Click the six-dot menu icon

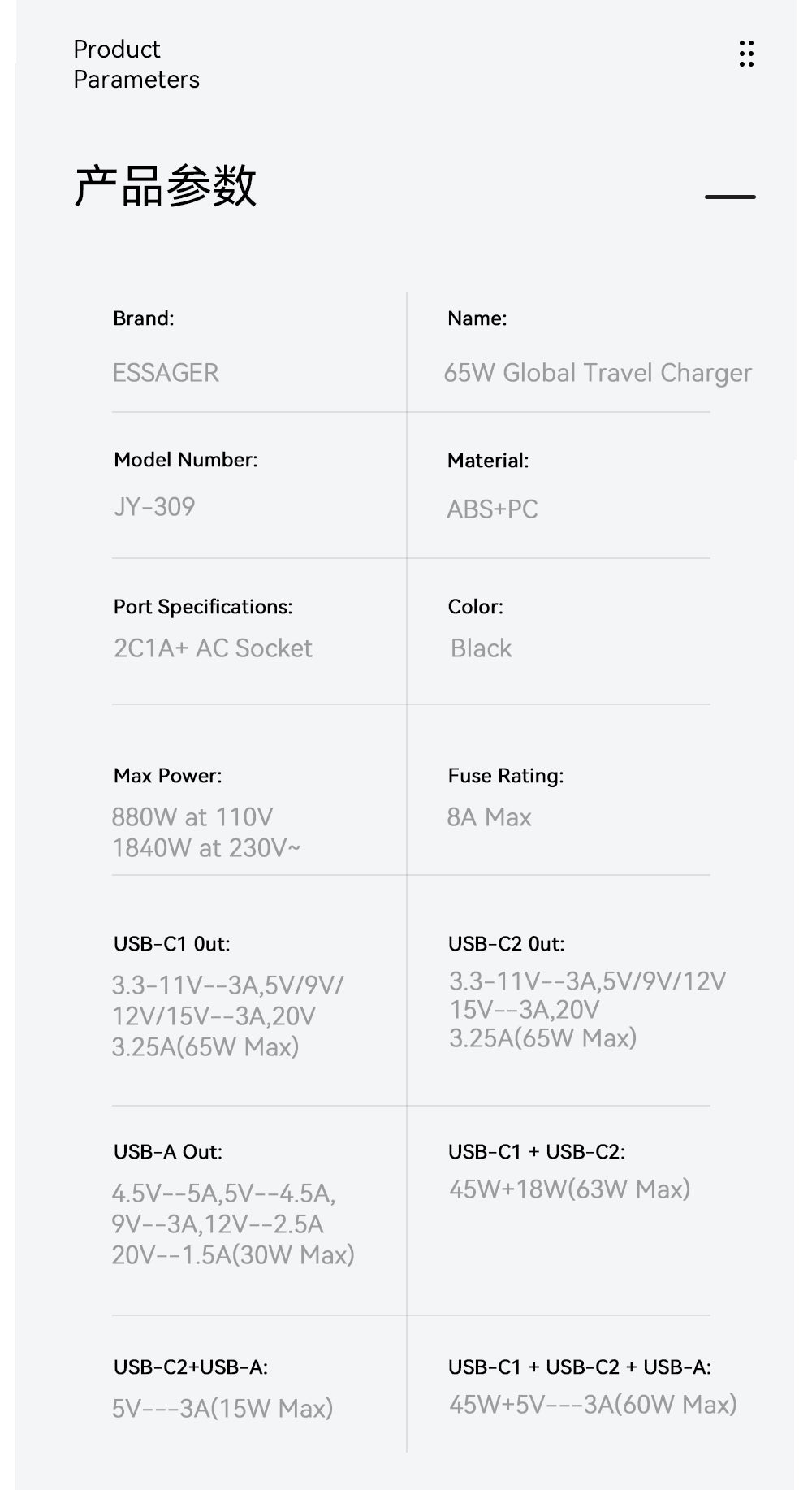[x=746, y=54]
